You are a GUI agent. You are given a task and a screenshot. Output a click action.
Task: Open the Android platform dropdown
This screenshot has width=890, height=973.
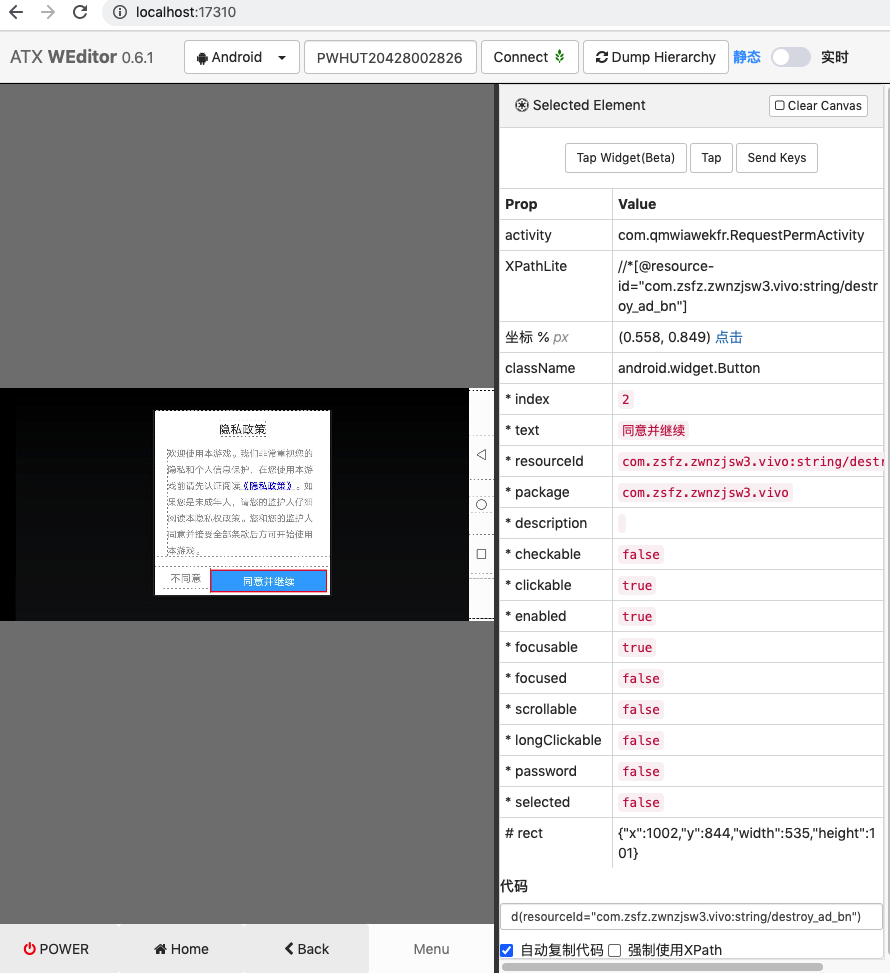coord(242,57)
